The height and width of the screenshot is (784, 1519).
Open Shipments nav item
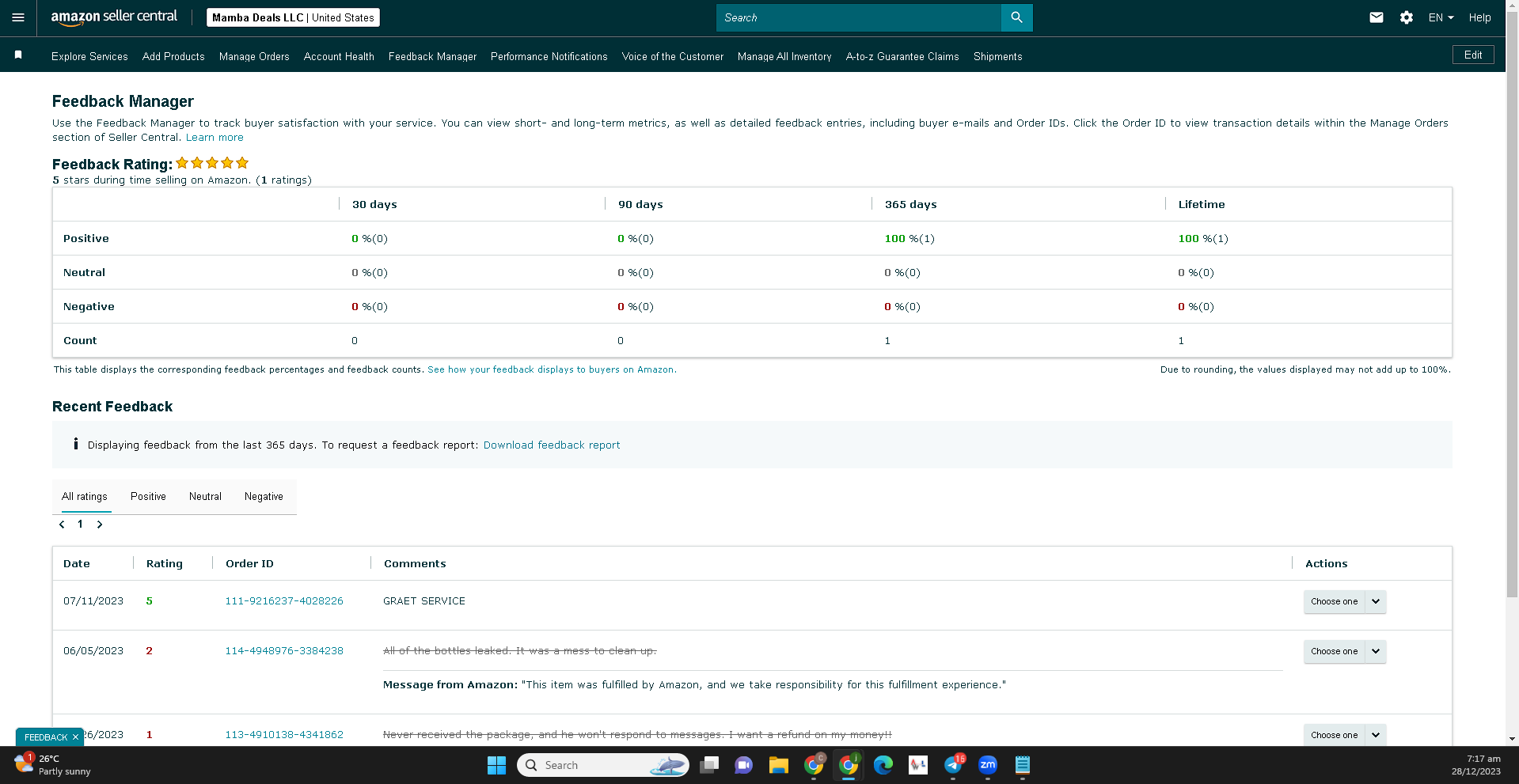(997, 56)
